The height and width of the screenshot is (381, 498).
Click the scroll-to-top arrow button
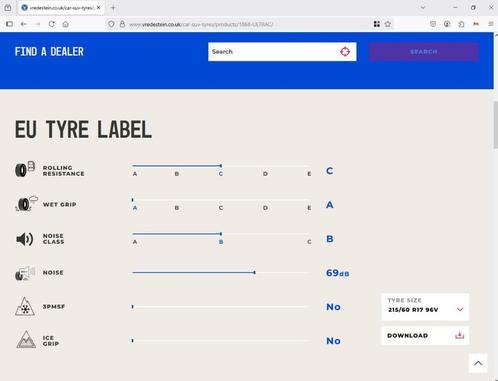point(478,363)
